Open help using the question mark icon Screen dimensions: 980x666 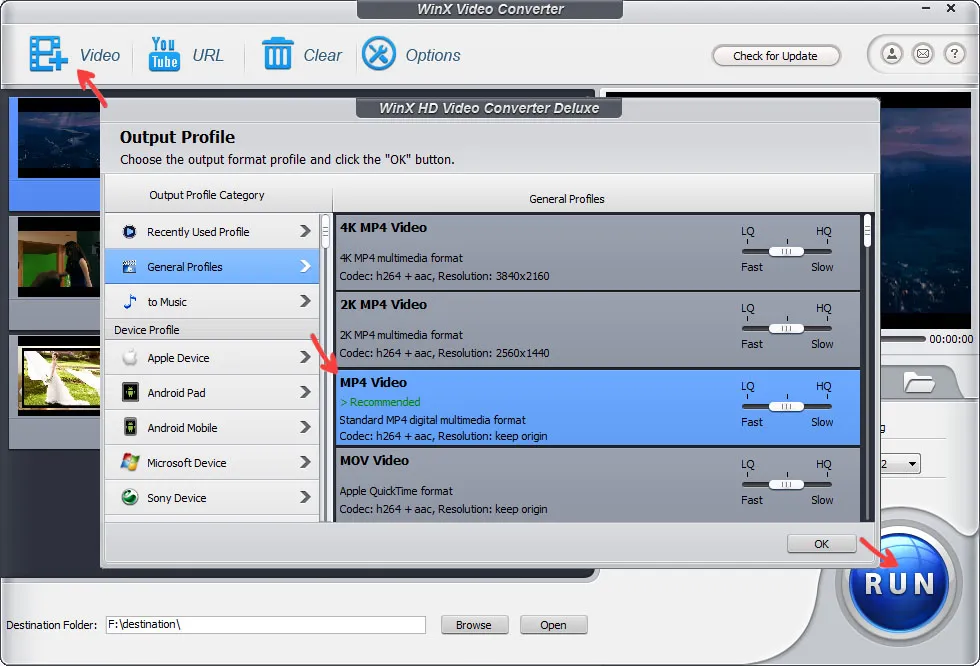(955, 54)
